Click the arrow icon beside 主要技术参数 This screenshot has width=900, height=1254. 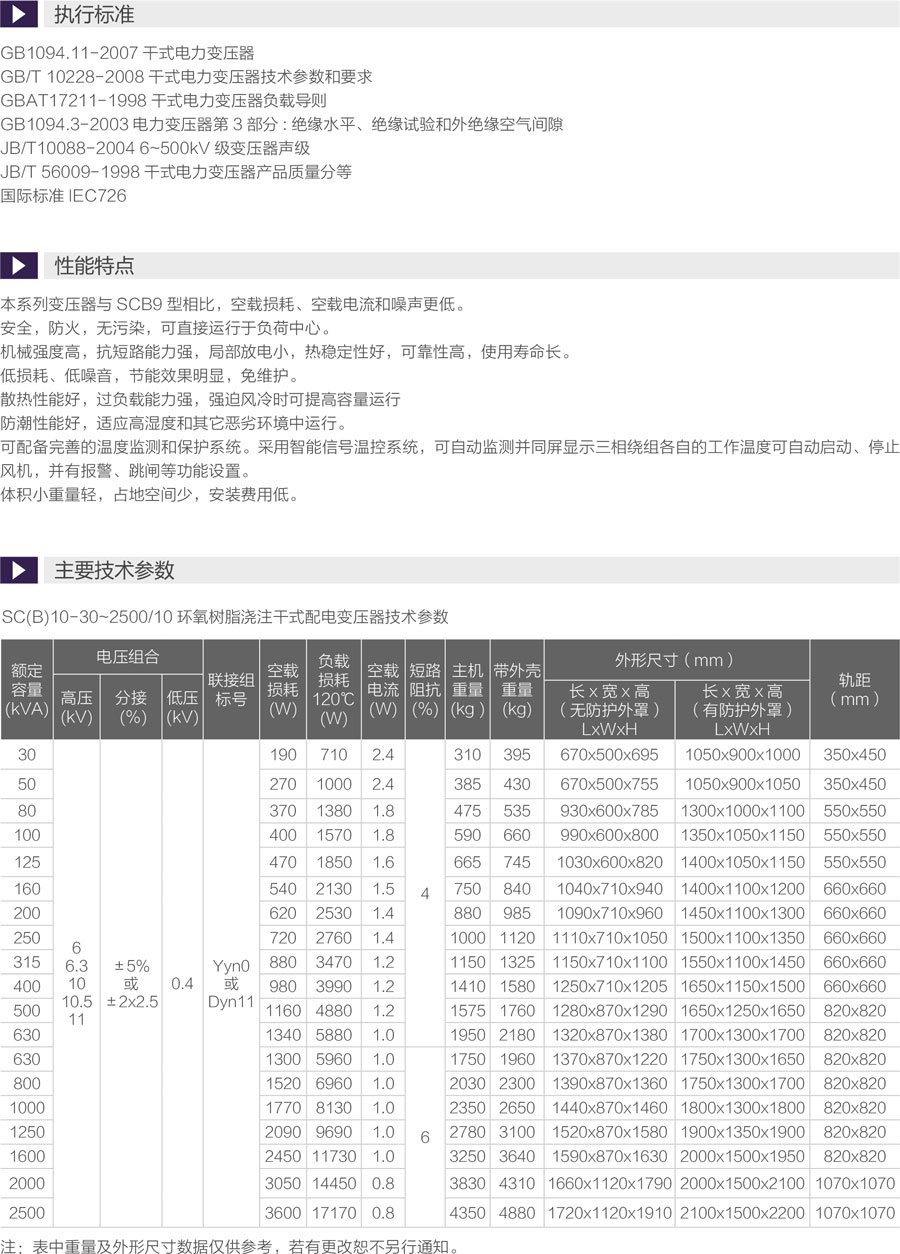pyautogui.click(x=19, y=570)
